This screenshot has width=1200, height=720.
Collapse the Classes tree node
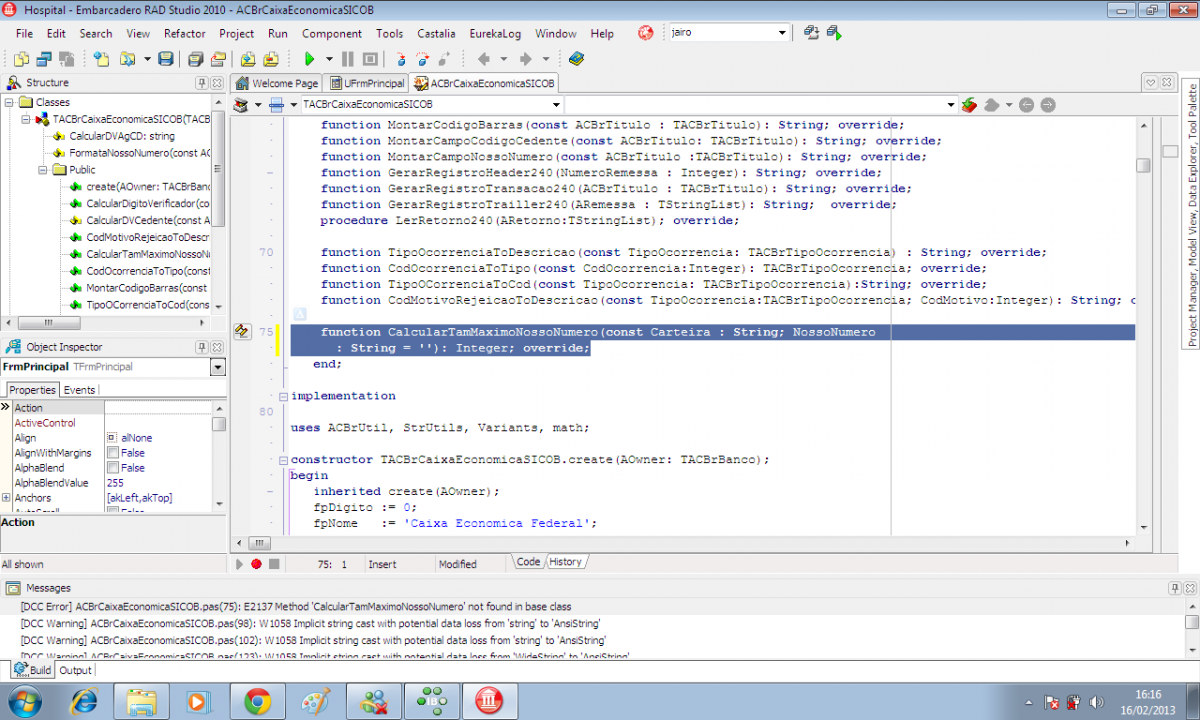click(x=9, y=102)
